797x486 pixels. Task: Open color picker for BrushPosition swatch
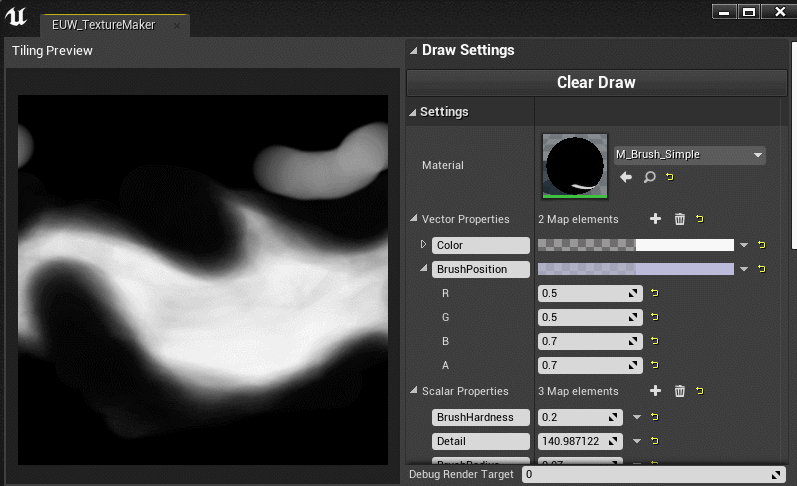pos(635,269)
